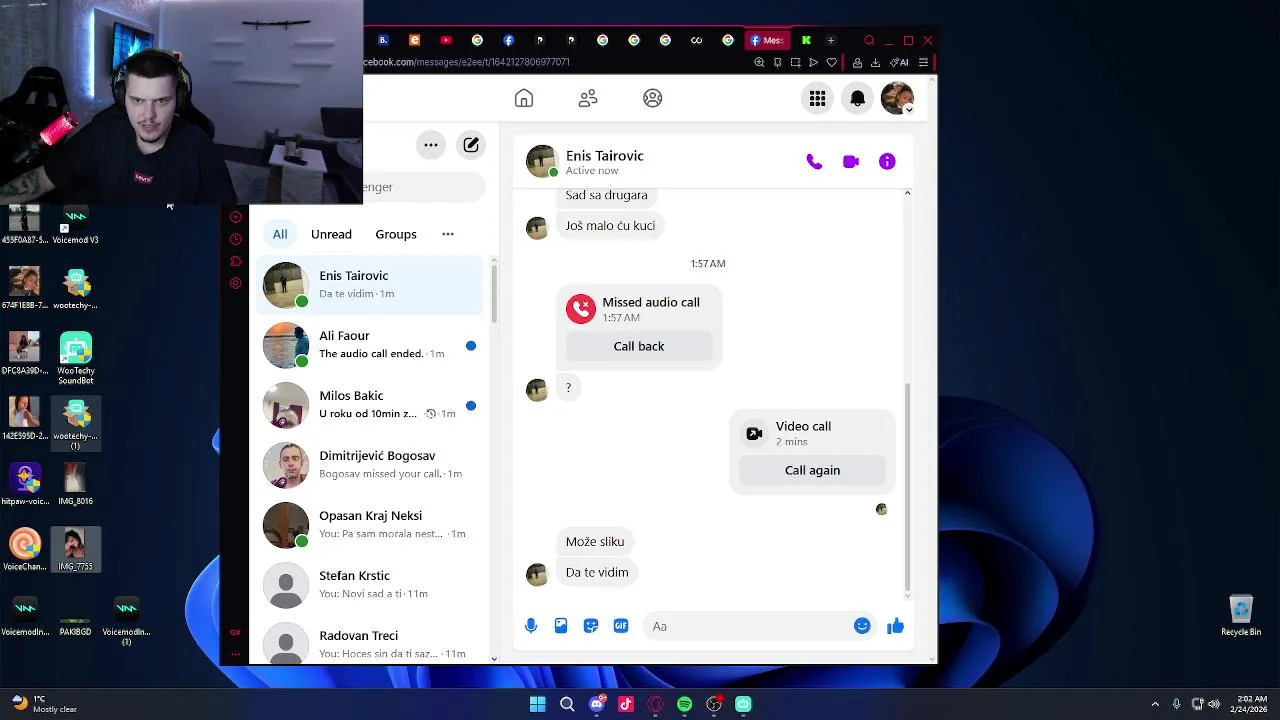Image resolution: width=1280 pixels, height=720 pixels.
Task: Open Ali Faour conversation
Action: (370, 345)
